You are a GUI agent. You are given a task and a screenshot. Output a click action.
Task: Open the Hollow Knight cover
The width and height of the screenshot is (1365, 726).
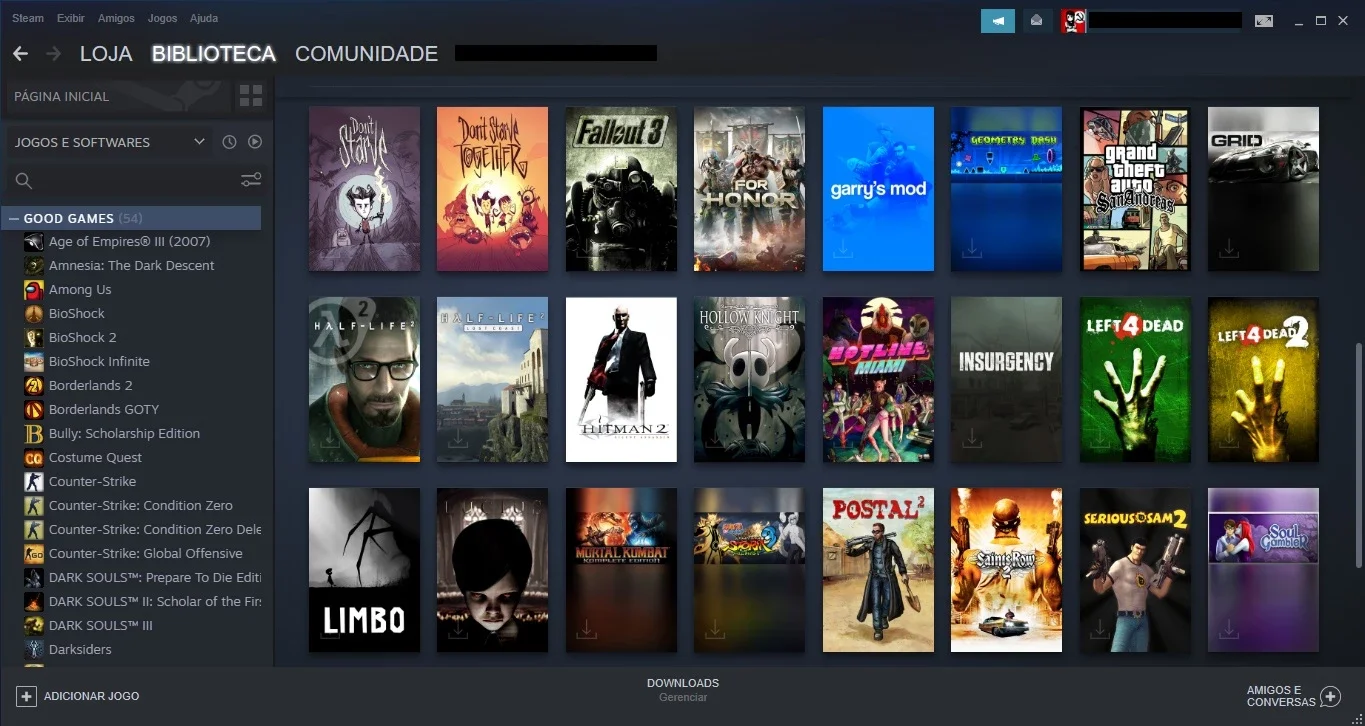[x=749, y=380]
